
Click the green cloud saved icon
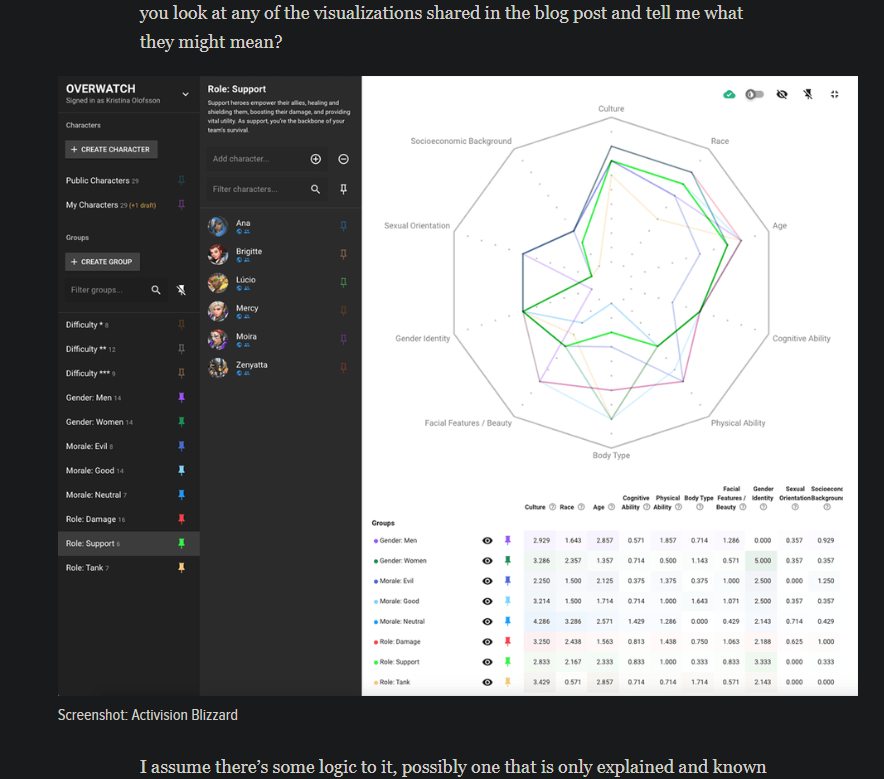coord(729,94)
